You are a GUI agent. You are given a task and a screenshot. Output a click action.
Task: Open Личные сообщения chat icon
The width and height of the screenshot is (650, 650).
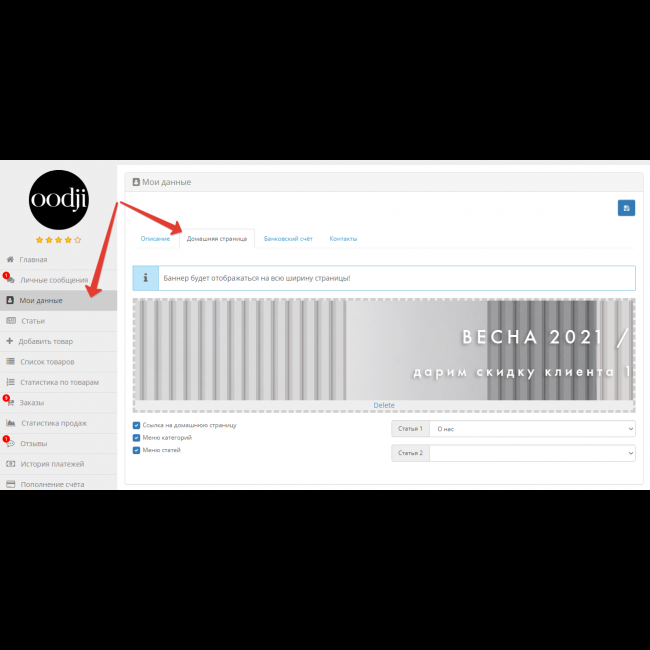tap(10, 281)
